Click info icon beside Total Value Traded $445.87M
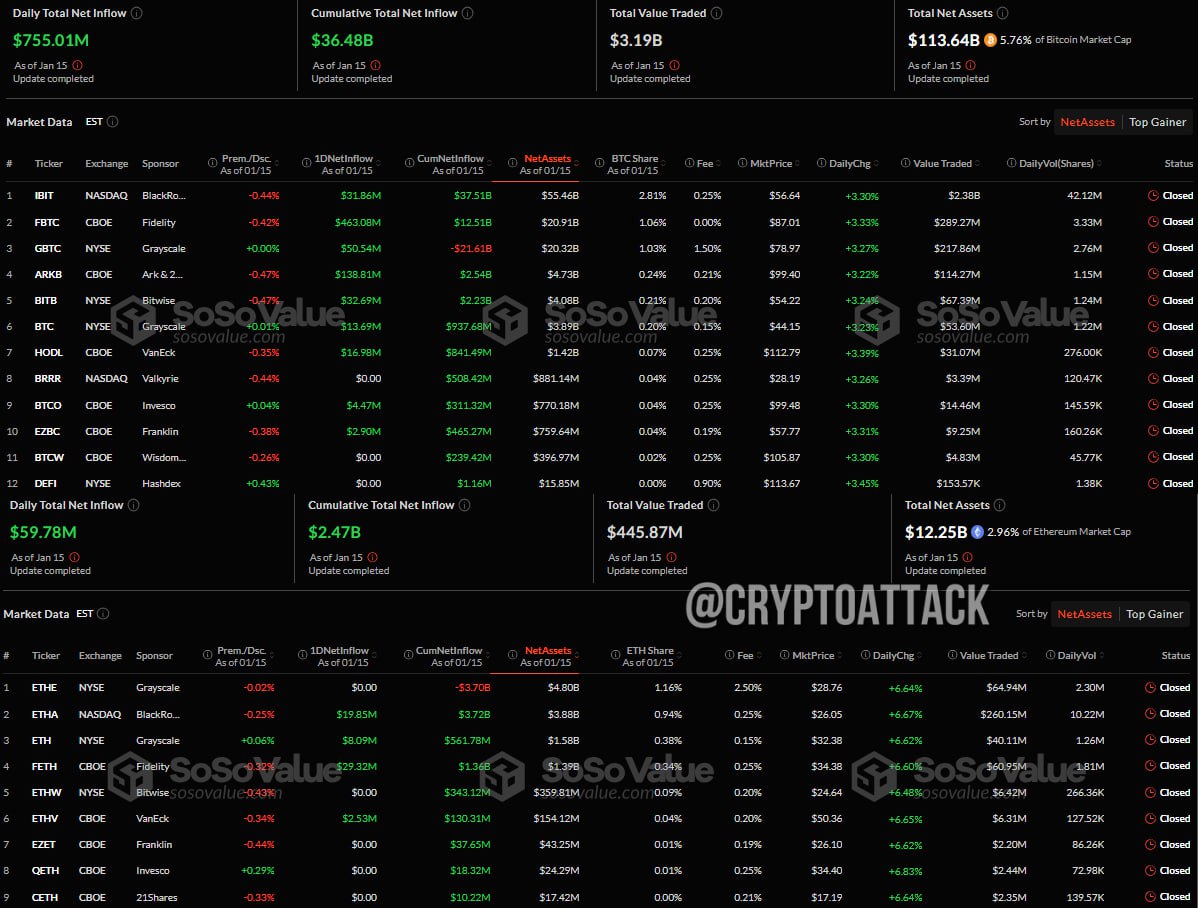Screen dimensions: 1198x908 [714, 505]
